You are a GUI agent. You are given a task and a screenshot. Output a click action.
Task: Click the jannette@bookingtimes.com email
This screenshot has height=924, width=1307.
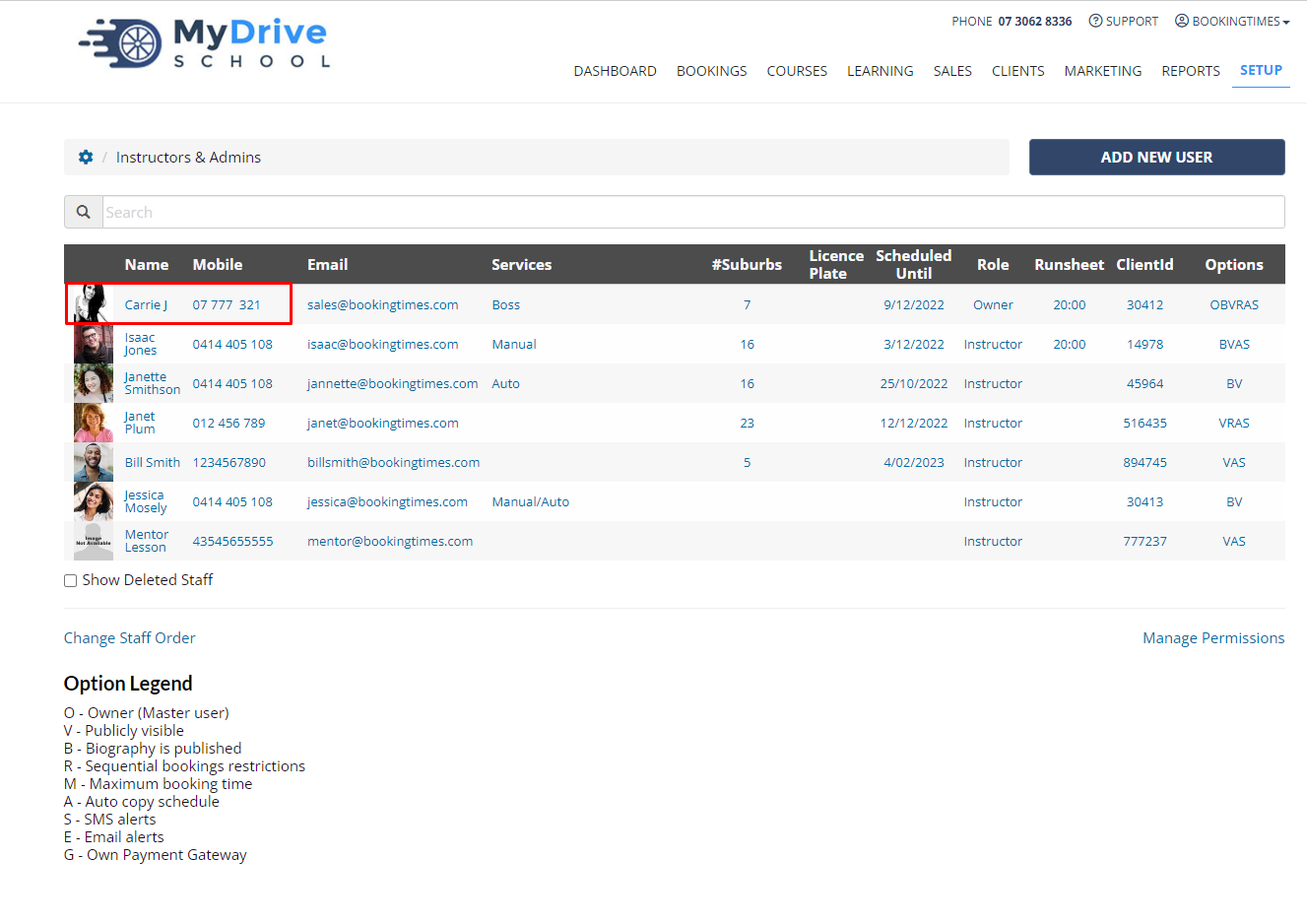click(393, 383)
